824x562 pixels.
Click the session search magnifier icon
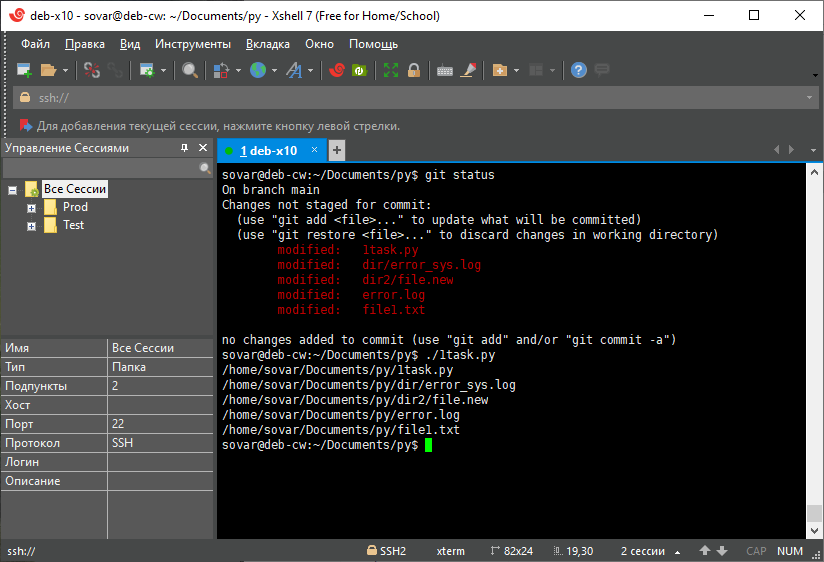tap(205, 168)
